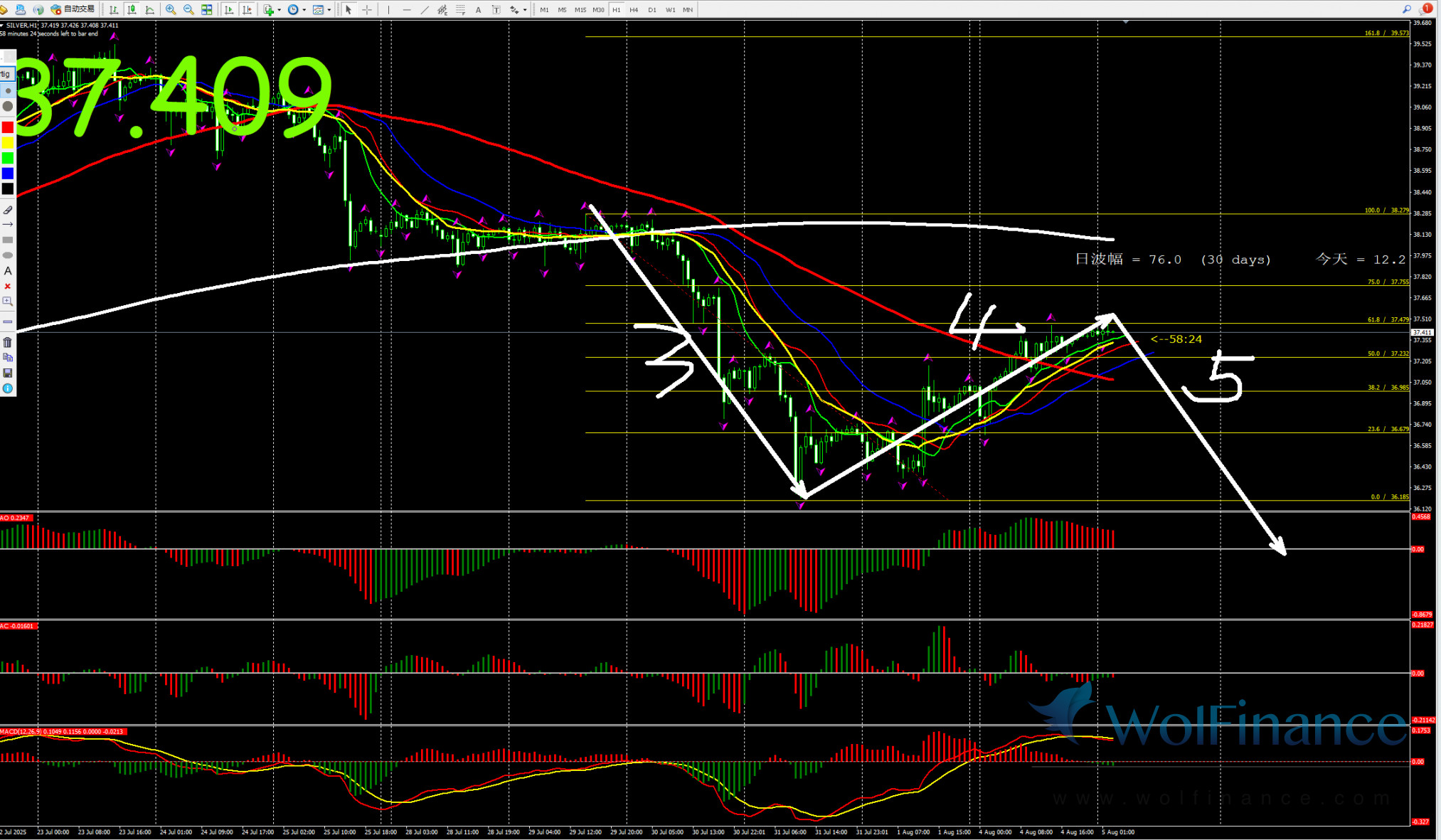The width and height of the screenshot is (1441, 840).
Task: Select the cursor pointer tool
Action: tap(349, 9)
